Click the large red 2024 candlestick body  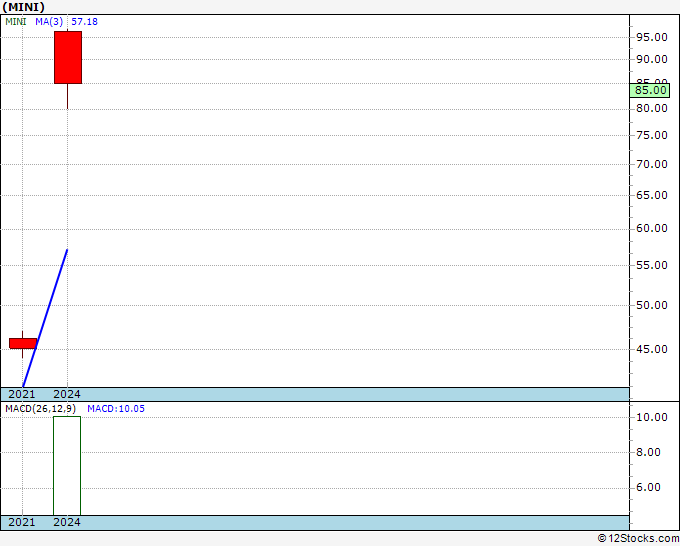point(68,57)
